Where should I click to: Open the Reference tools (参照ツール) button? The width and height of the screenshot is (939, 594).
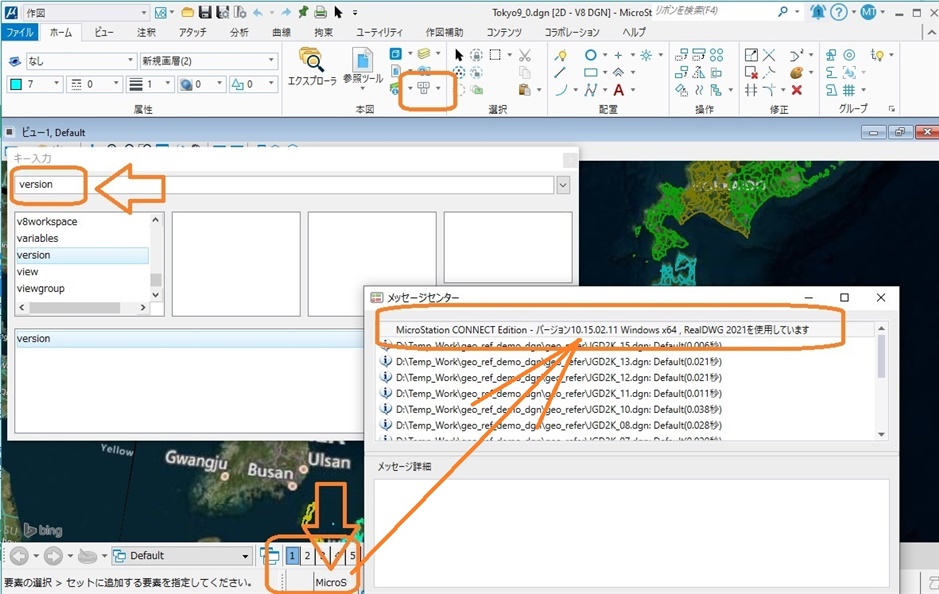363,68
